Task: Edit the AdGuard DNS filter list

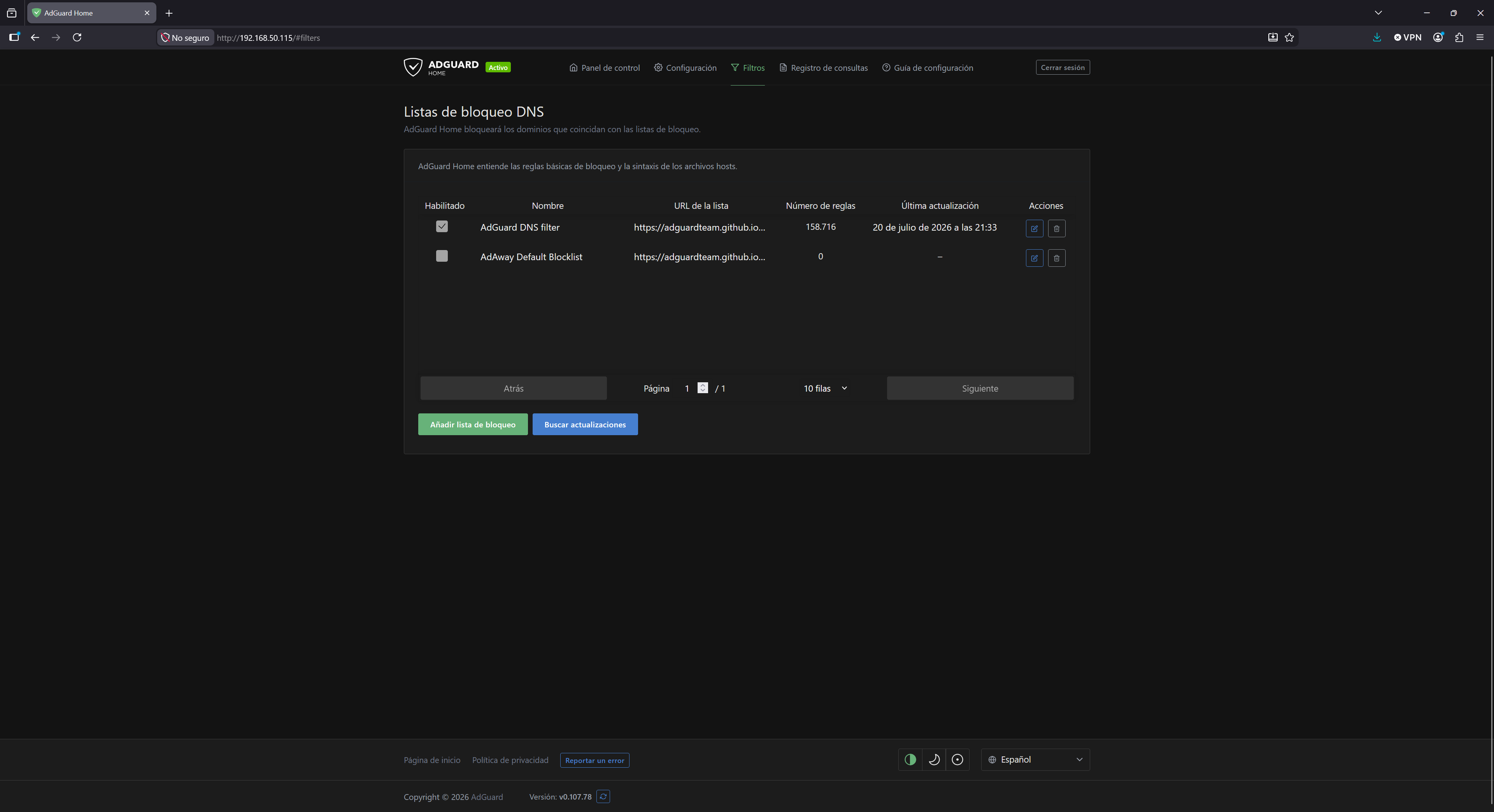Action: pos(1034,228)
